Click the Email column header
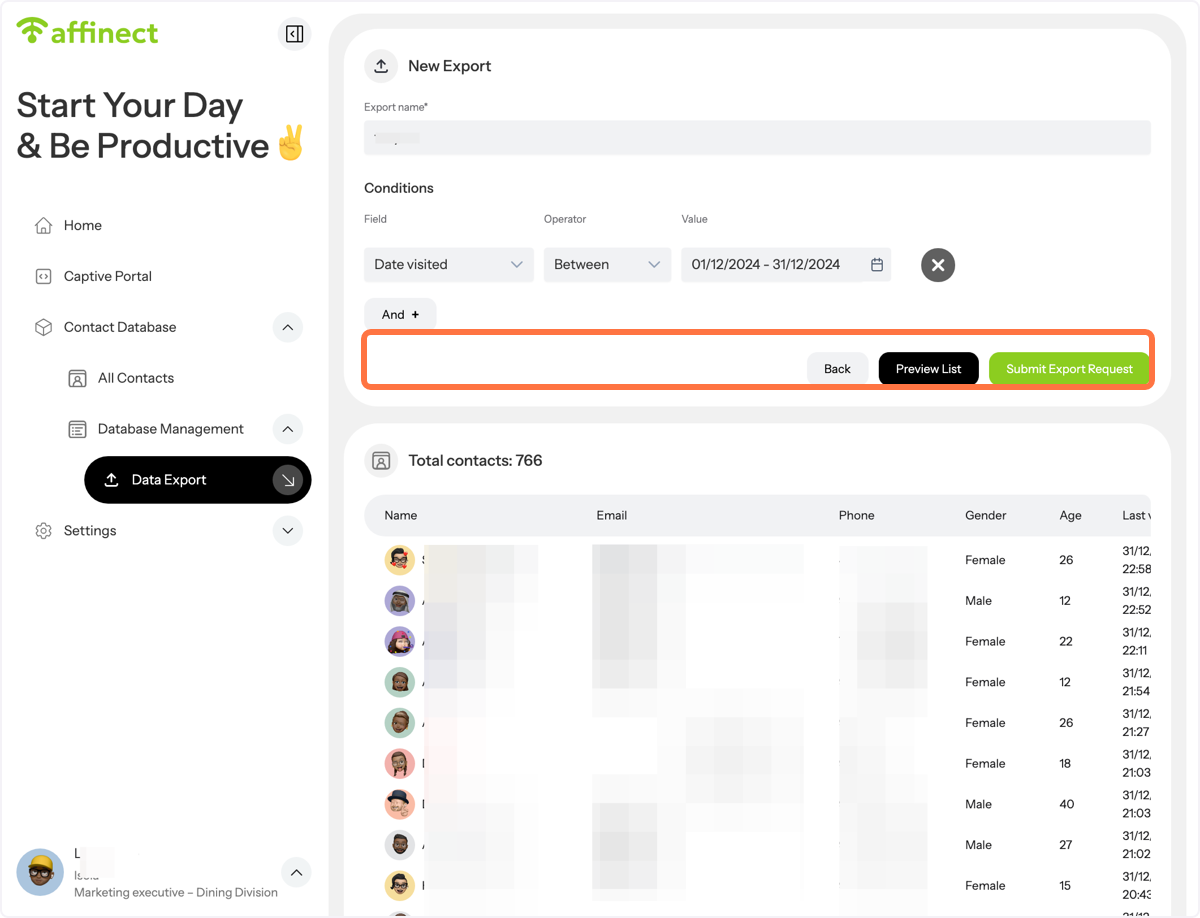 pos(612,516)
